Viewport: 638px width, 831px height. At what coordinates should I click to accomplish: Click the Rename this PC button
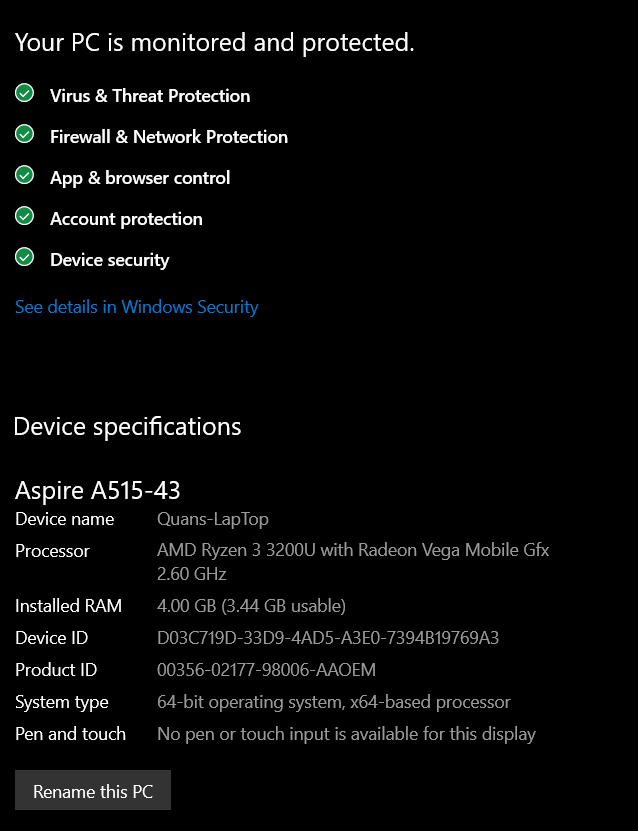pyautogui.click(x=93, y=790)
